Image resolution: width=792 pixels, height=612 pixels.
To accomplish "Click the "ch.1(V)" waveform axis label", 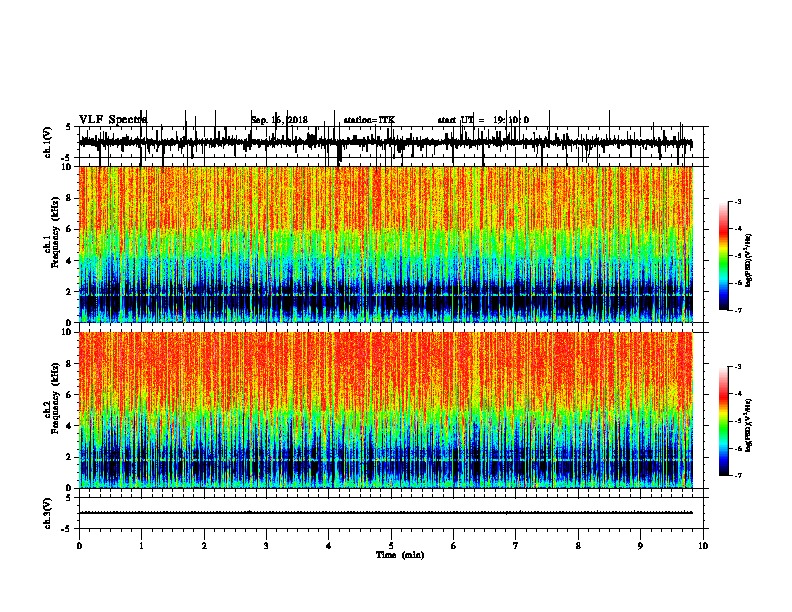I will 48,142.
